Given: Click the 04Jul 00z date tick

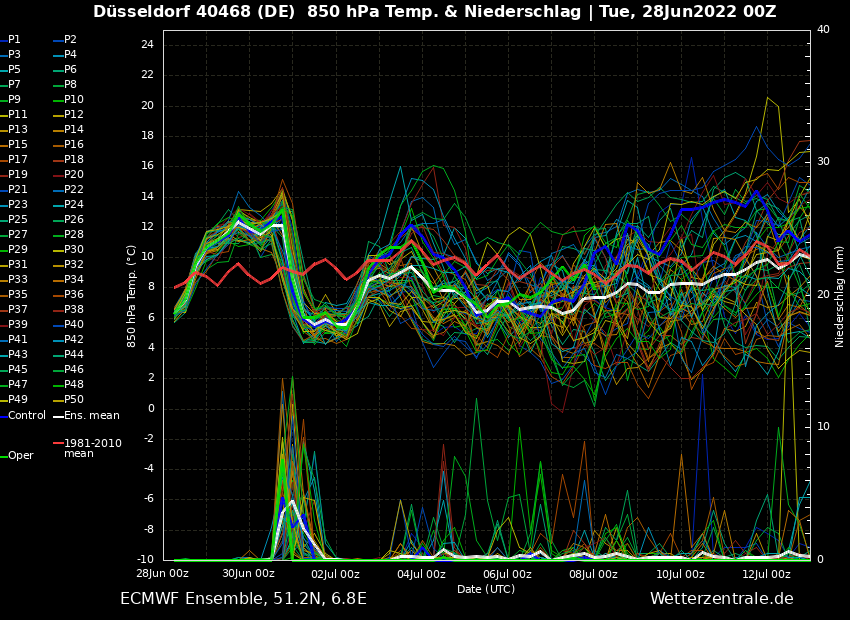Looking at the screenshot, I should (421, 574).
